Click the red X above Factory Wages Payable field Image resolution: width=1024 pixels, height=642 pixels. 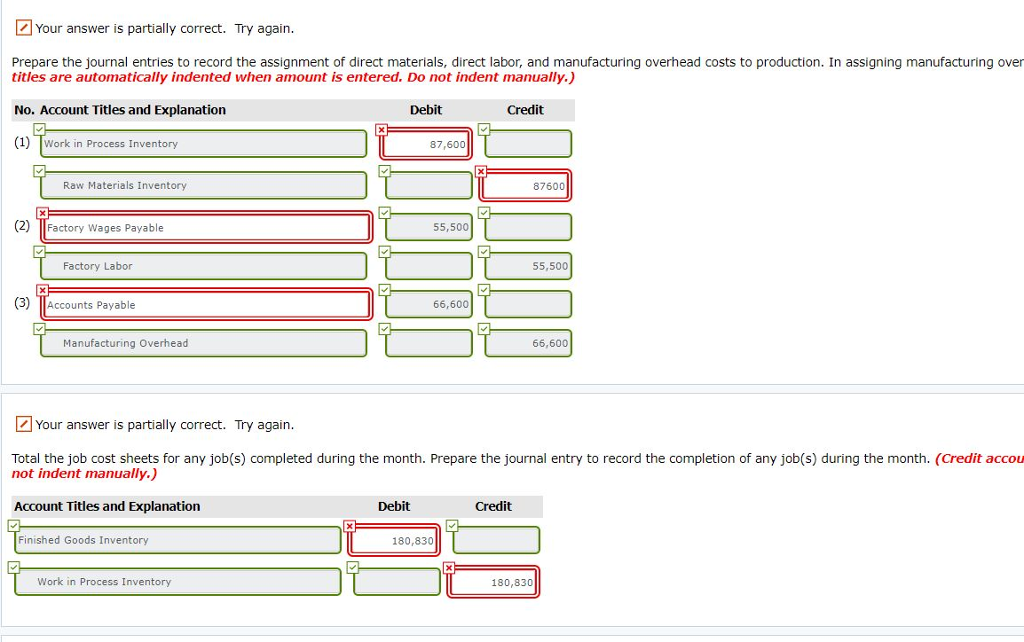(x=40, y=212)
